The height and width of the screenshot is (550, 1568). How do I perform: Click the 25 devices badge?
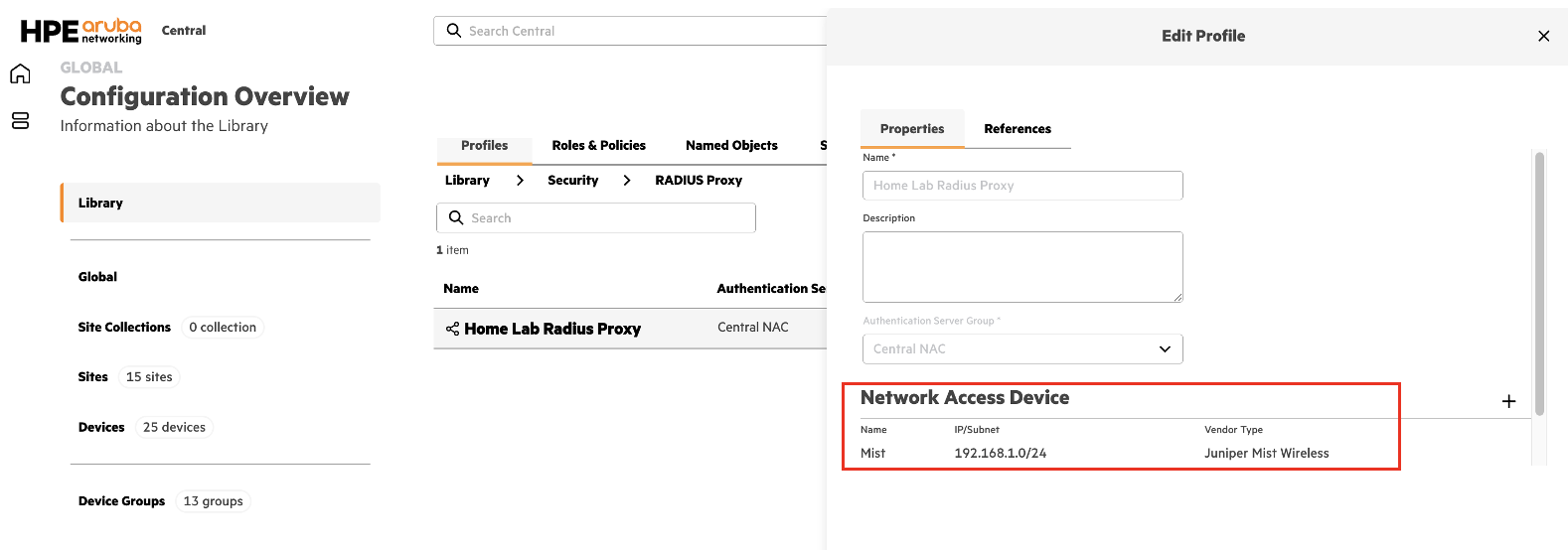point(174,427)
